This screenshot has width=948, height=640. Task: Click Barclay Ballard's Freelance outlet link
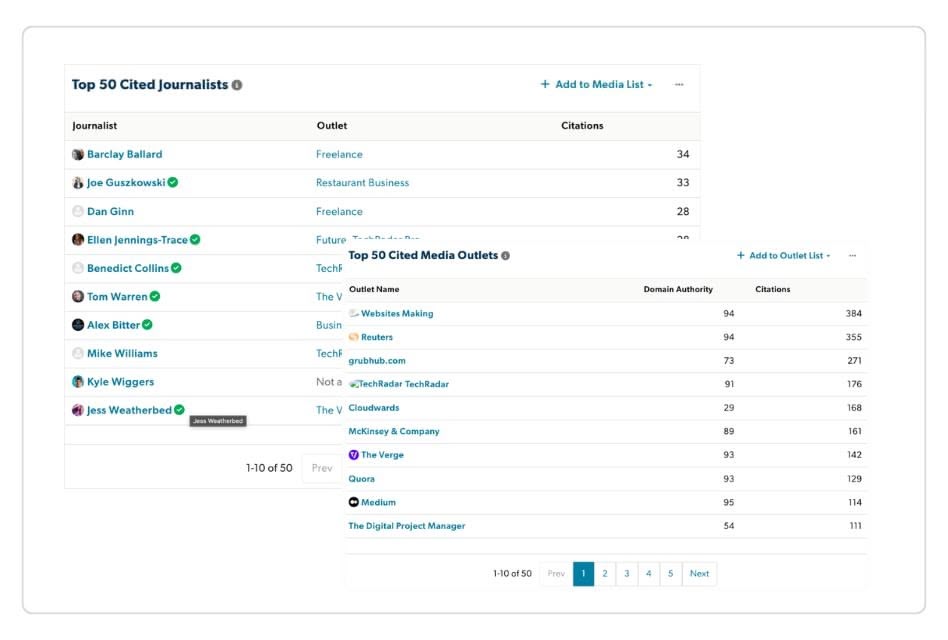click(339, 155)
